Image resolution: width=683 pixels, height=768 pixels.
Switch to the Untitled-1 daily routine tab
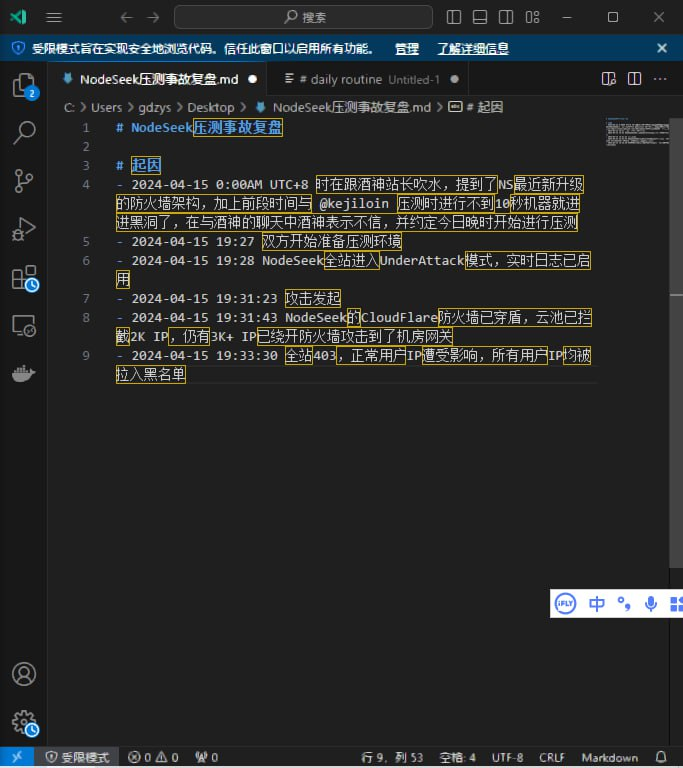[367, 79]
